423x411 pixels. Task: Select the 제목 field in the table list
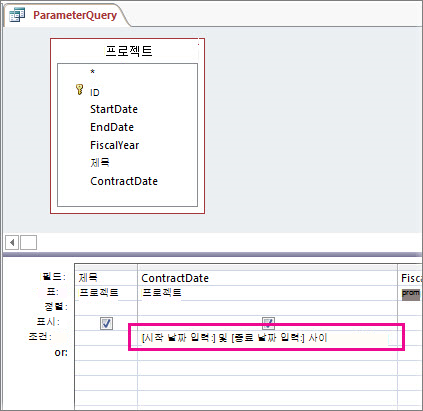100,163
